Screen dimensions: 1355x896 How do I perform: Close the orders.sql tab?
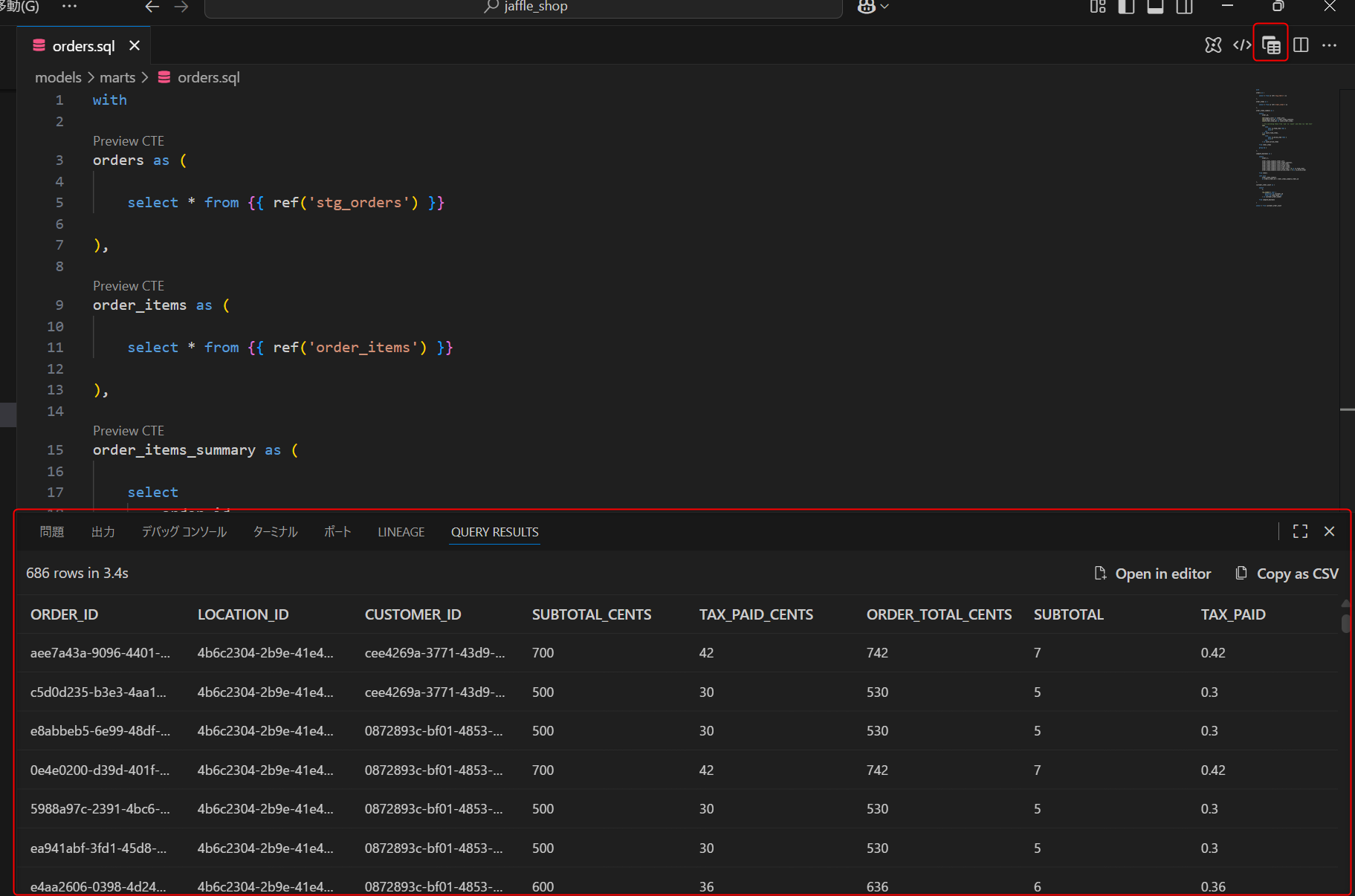(135, 45)
